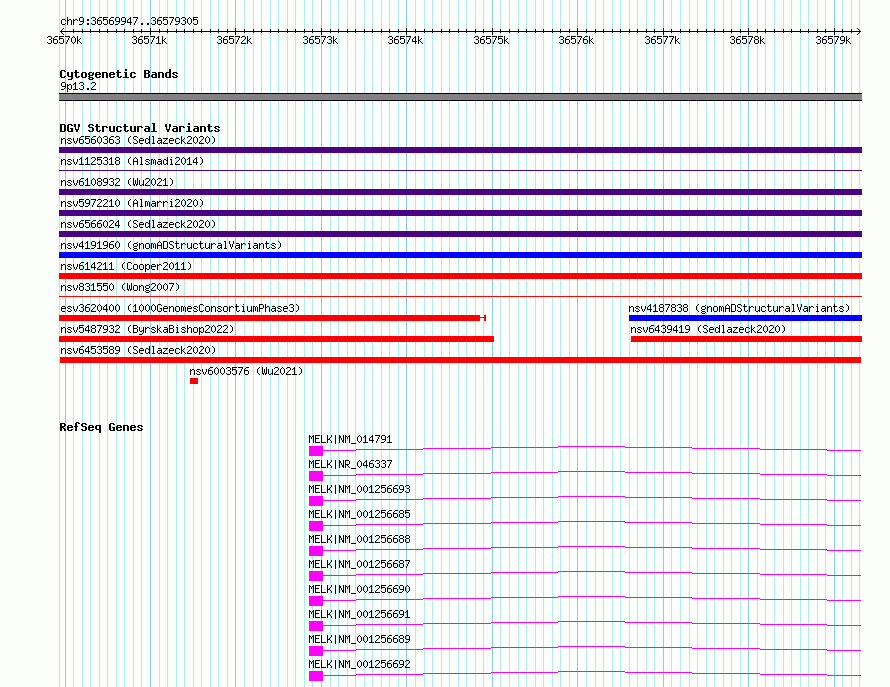This screenshot has height=687, width=890.
Task: Click the MELK|NM_001256685 transcript label
Action: click(x=359, y=514)
